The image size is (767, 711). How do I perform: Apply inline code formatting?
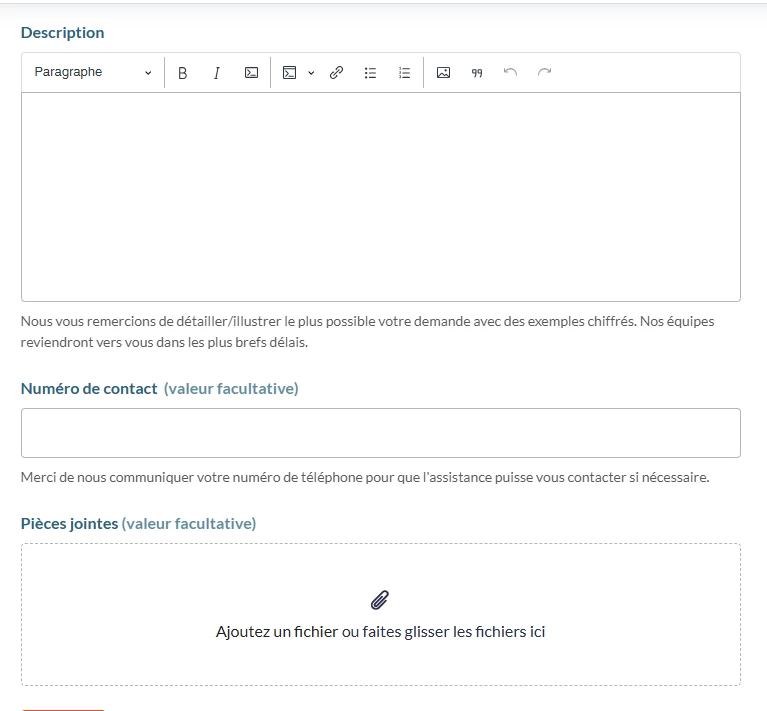[x=251, y=73]
